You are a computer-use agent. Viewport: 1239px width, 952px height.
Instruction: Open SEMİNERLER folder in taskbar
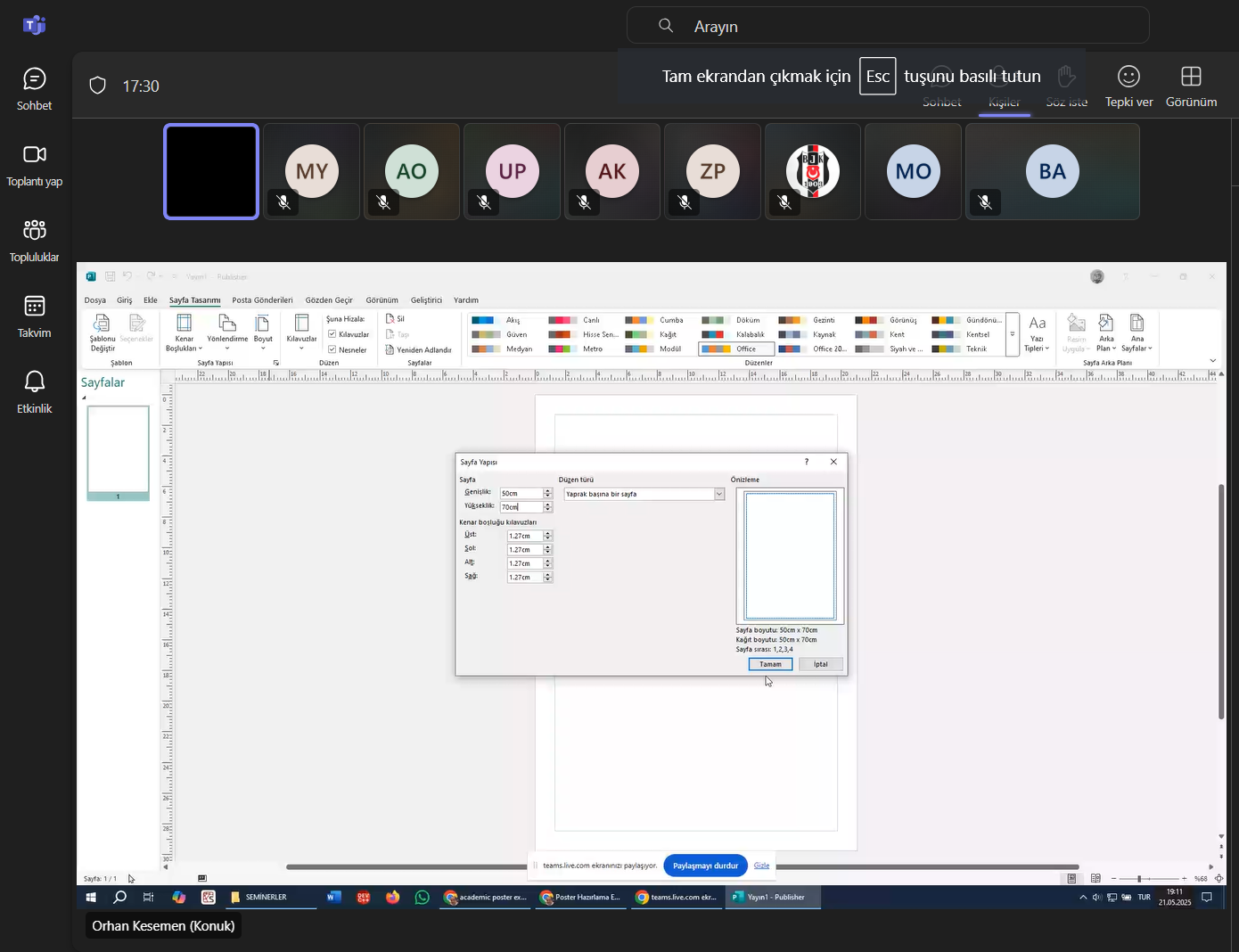click(x=271, y=898)
